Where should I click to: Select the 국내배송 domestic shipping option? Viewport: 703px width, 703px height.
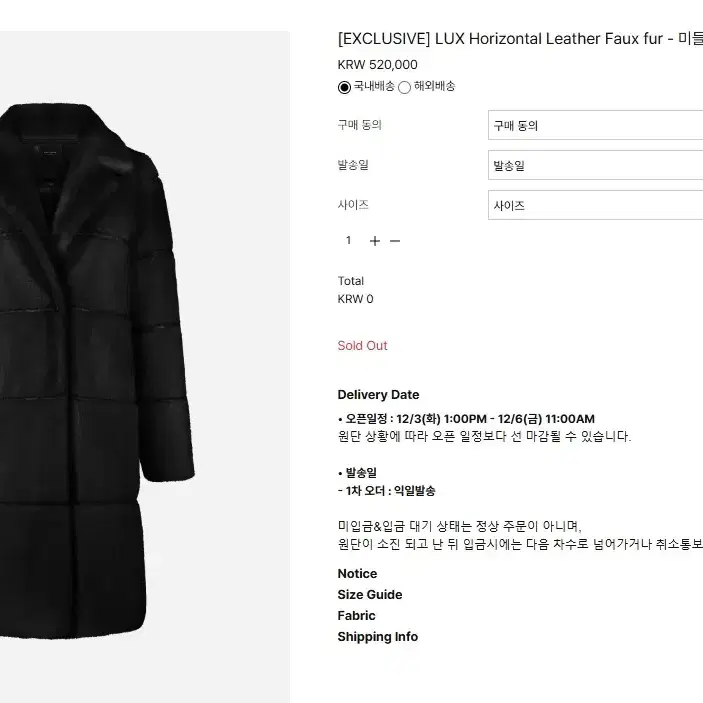pyautogui.click(x=344, y=87)
